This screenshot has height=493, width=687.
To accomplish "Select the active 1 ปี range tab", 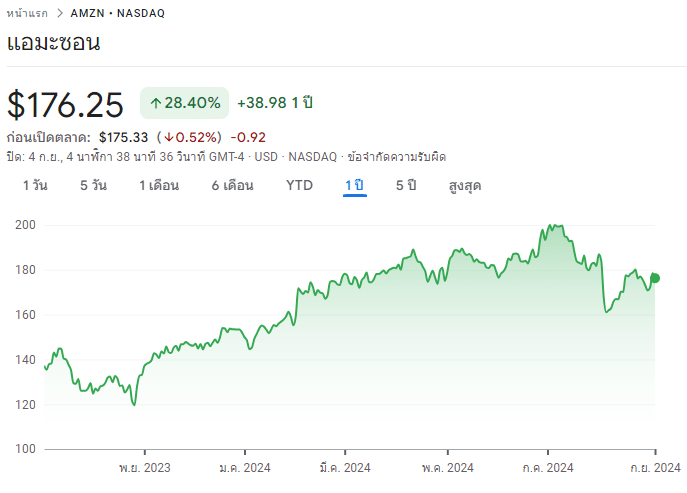I will tap(354, 185).
